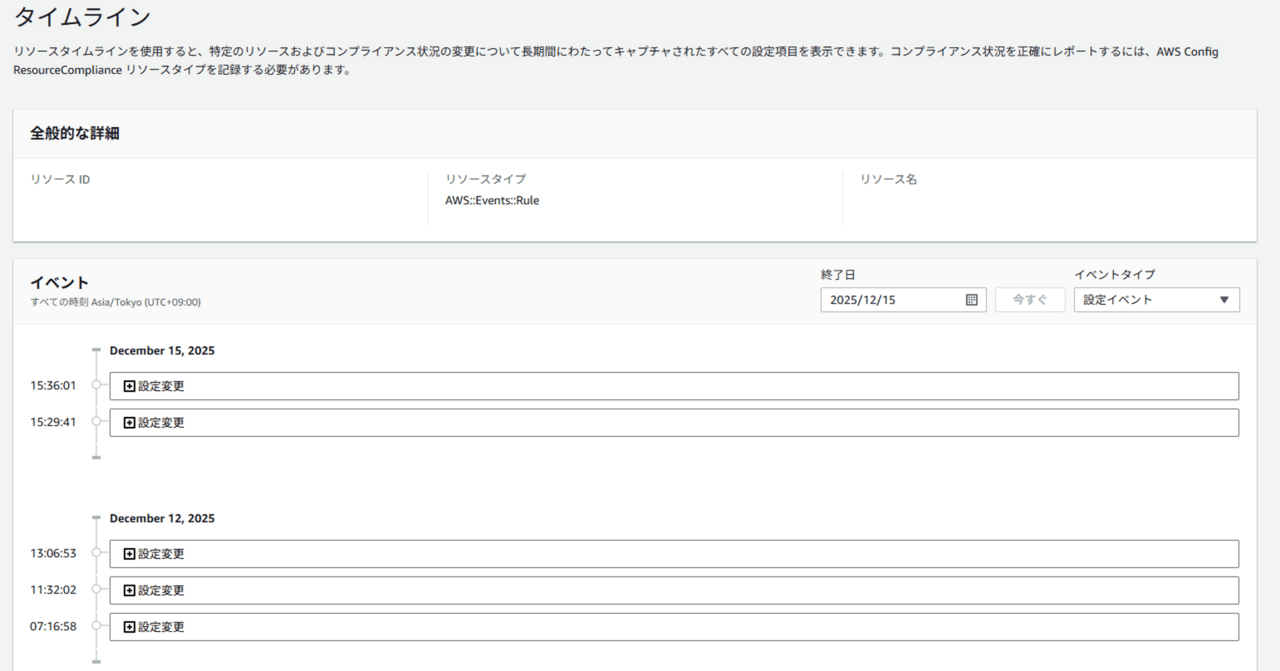Click the 今すぐ button
The width and height of the screenshot is (1280, 671).
(1029, 300)
